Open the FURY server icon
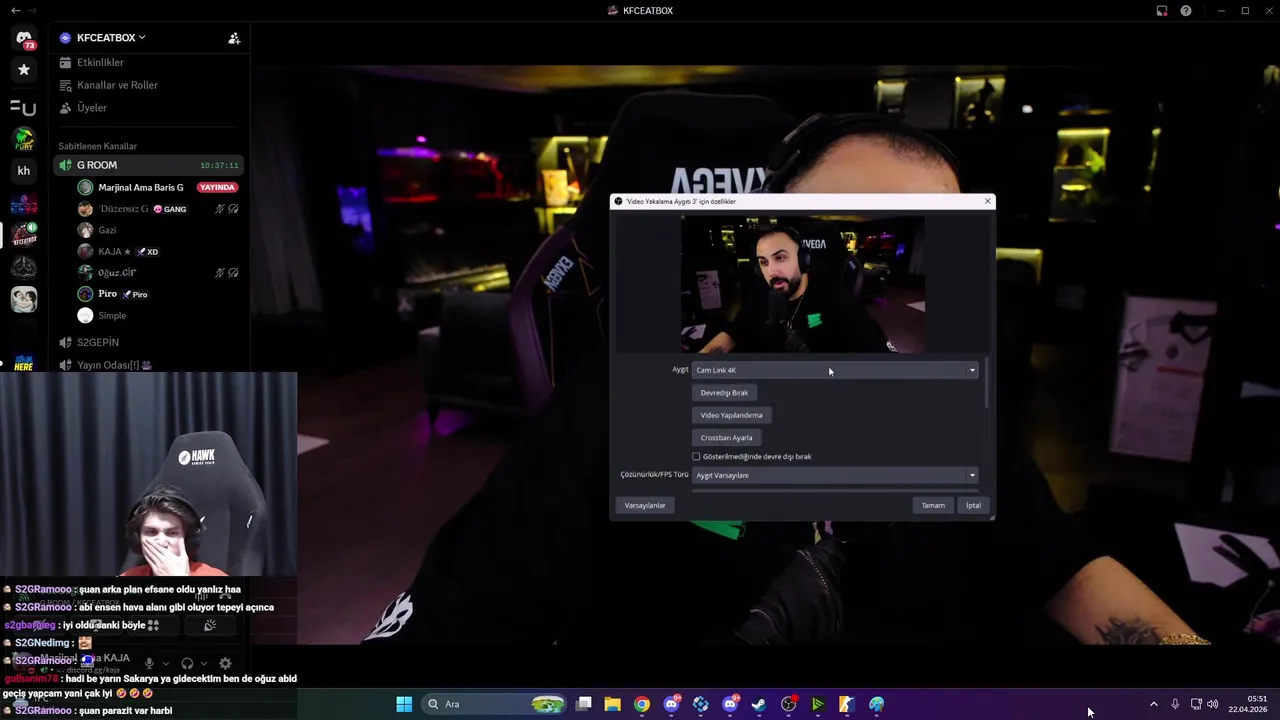The width and height of the screenshot is (1280, 720). pyautogui.click(x=24, y=139)
